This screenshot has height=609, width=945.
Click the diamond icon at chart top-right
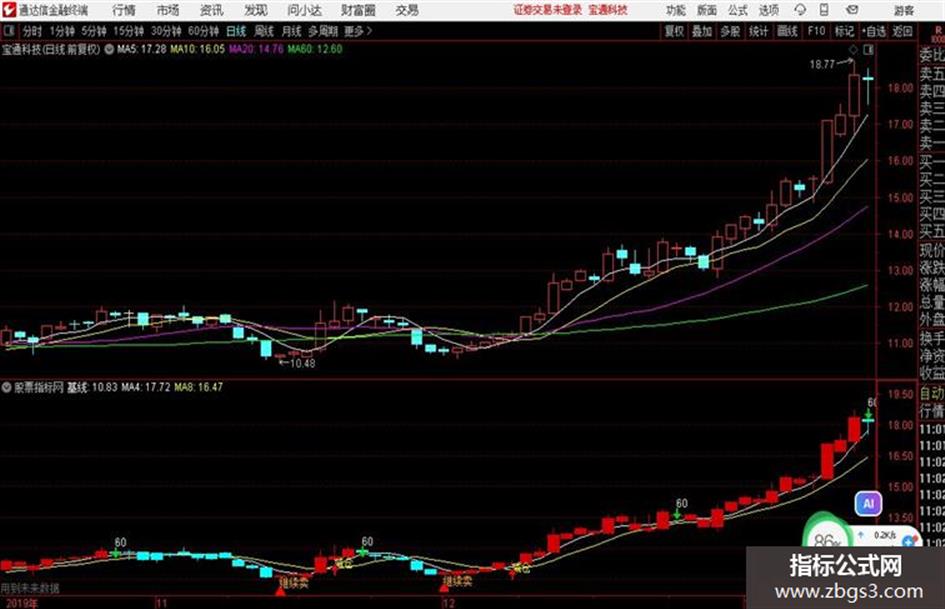(853, 49)
